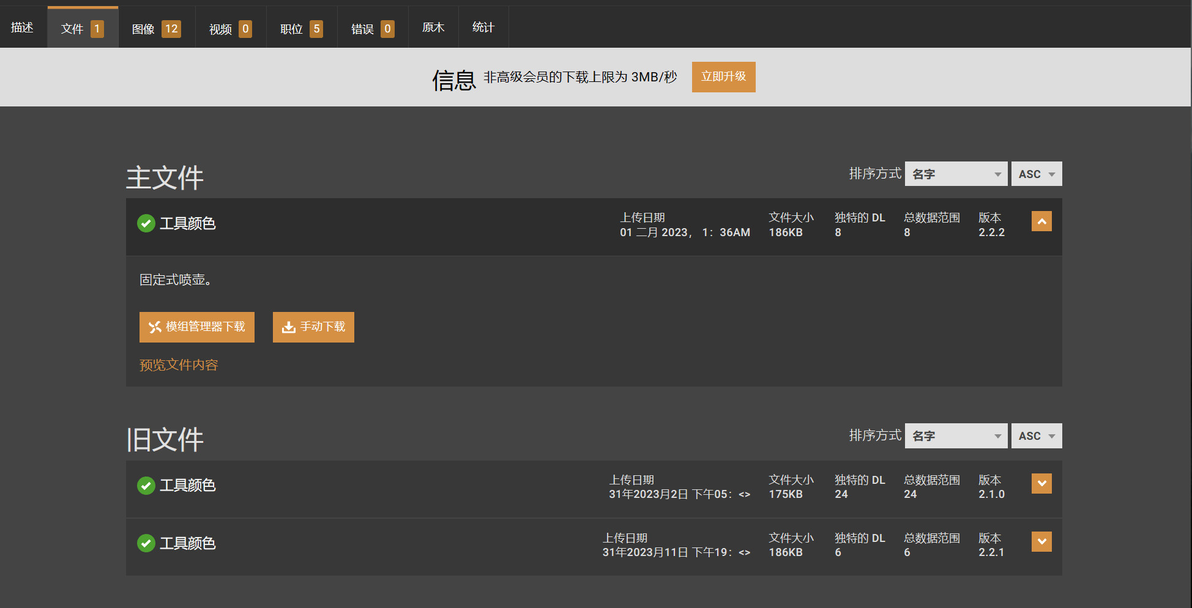
Task: Open the 描述 tab
Action: (x=22, y=27)
